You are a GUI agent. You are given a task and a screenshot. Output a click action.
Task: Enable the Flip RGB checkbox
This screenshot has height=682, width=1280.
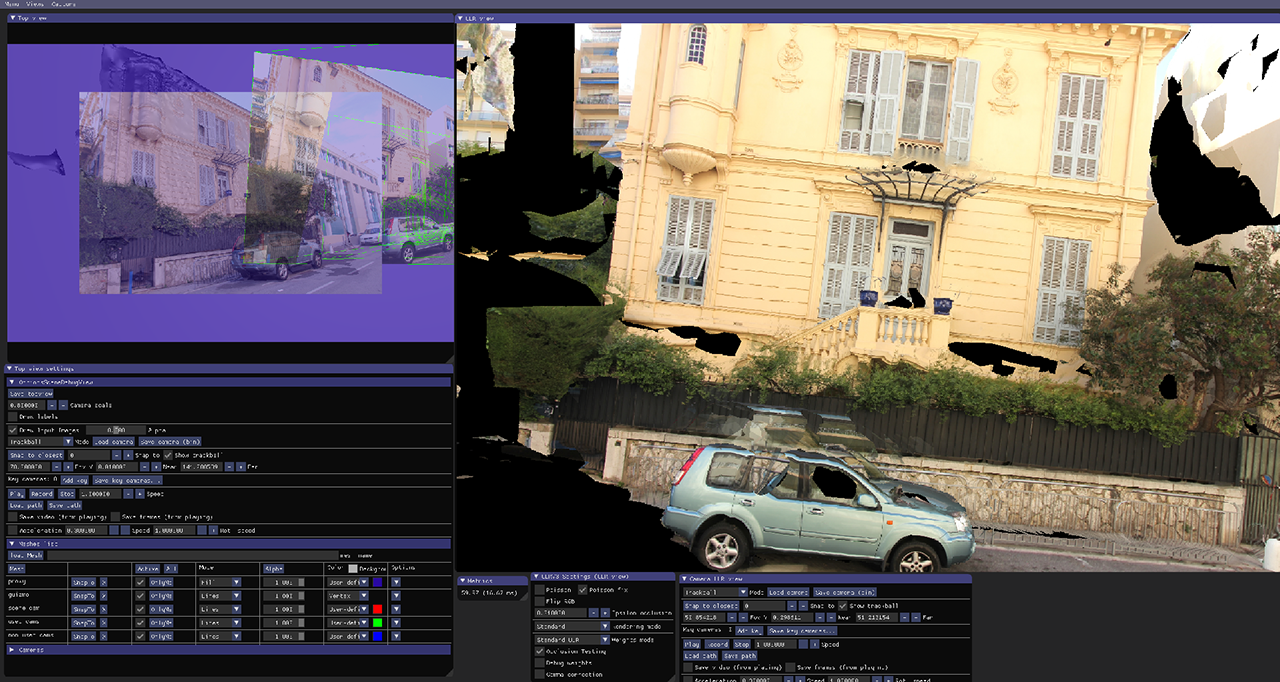point(540,600)
